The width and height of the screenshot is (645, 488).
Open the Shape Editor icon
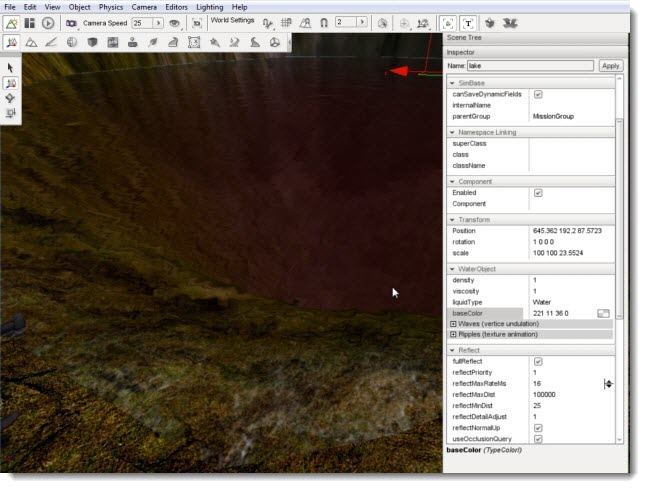pos(275,42)
